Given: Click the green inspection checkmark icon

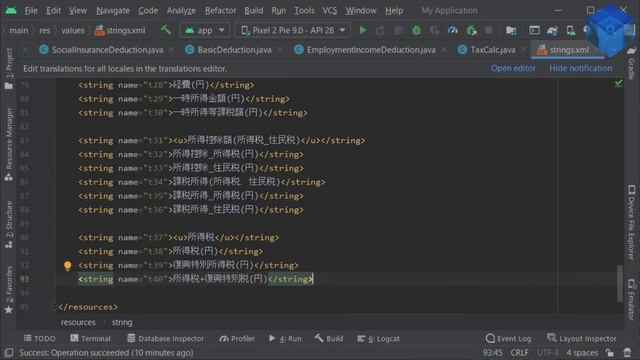Looking at the screenshot, I should (x=619, y=84).
